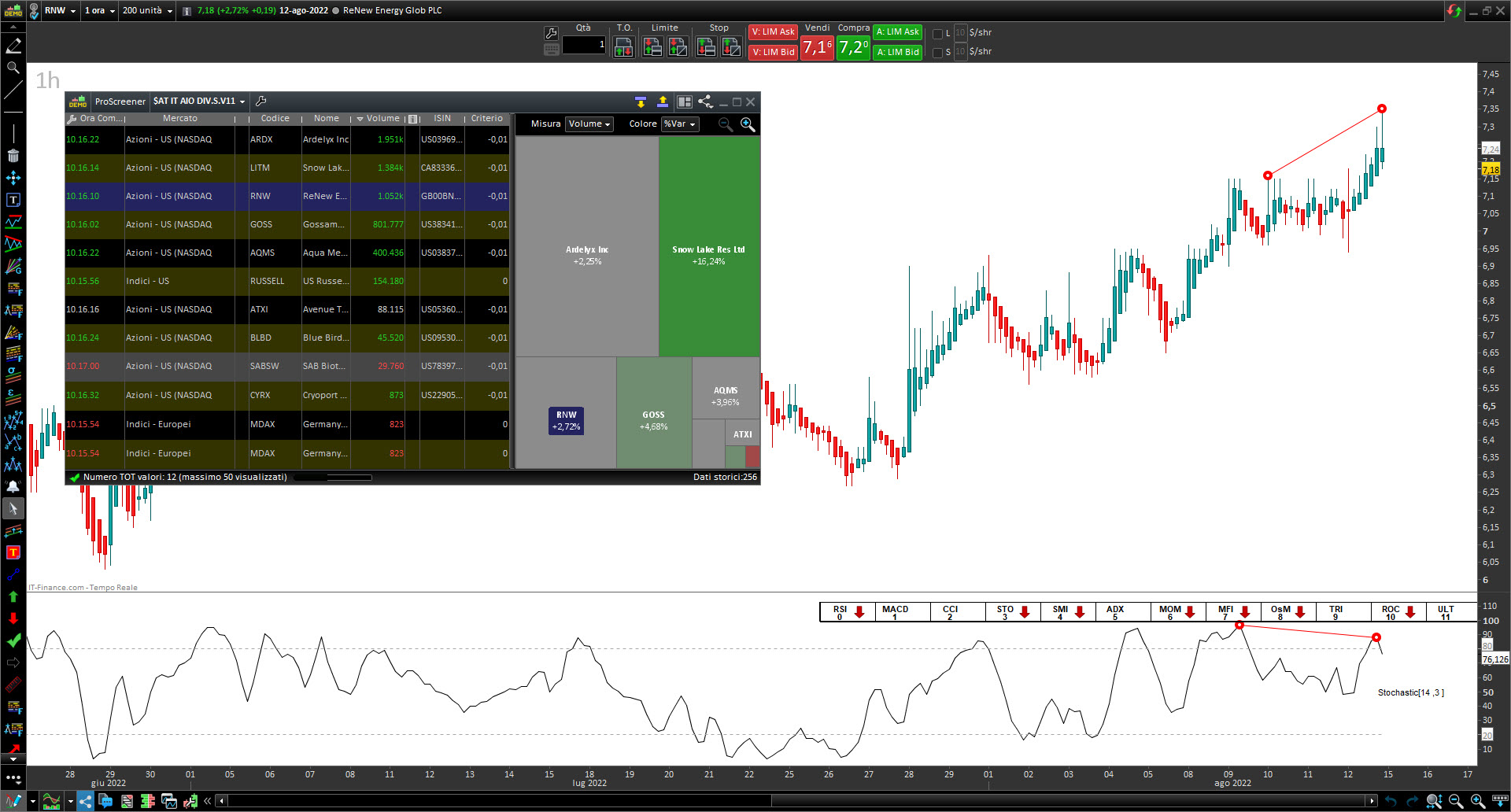Select the eraser drawing tool
Screen dimensions: 1511x812
coord(13,46)
